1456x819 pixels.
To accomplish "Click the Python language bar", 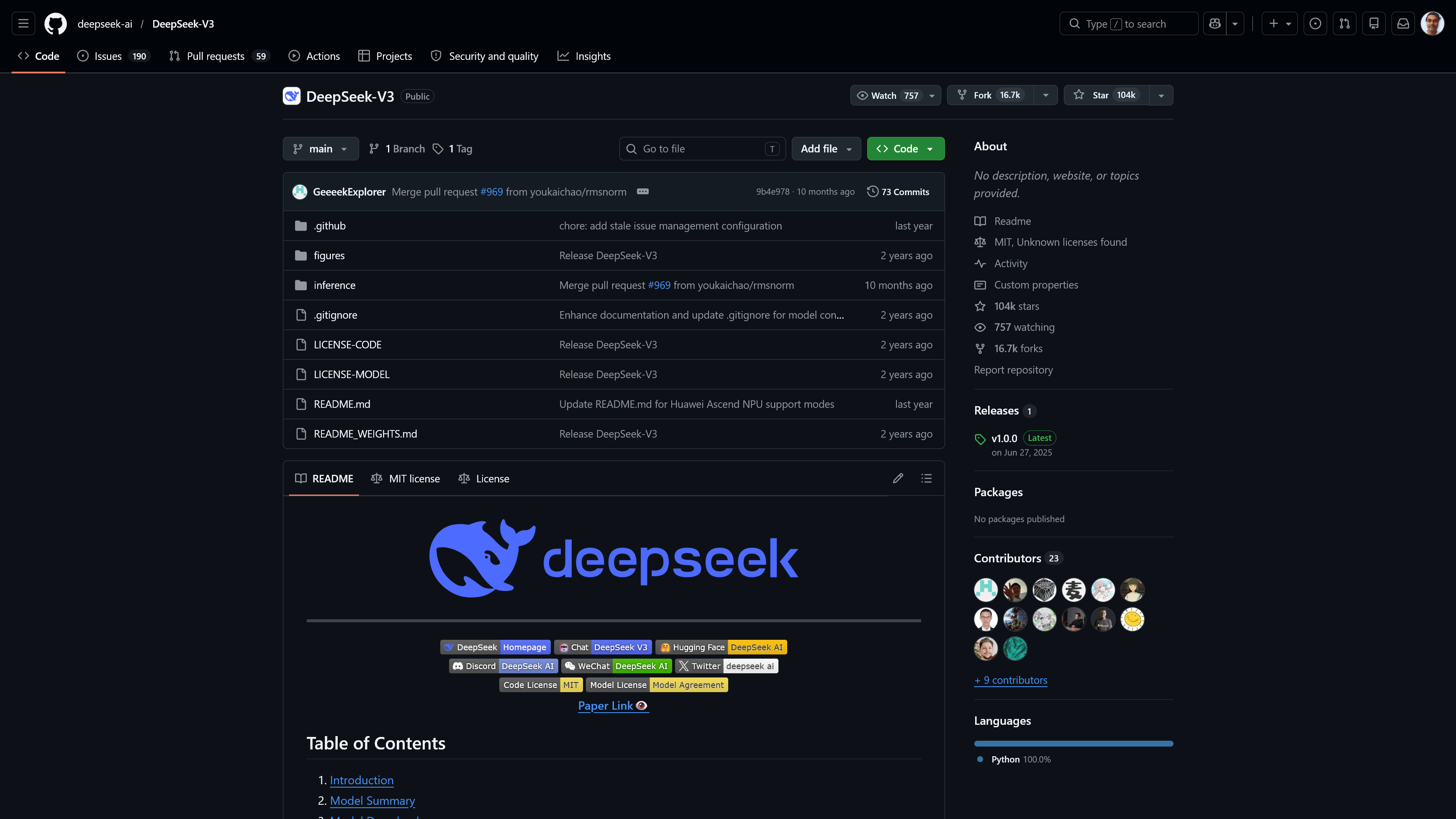I will [x=1073, y=743].
